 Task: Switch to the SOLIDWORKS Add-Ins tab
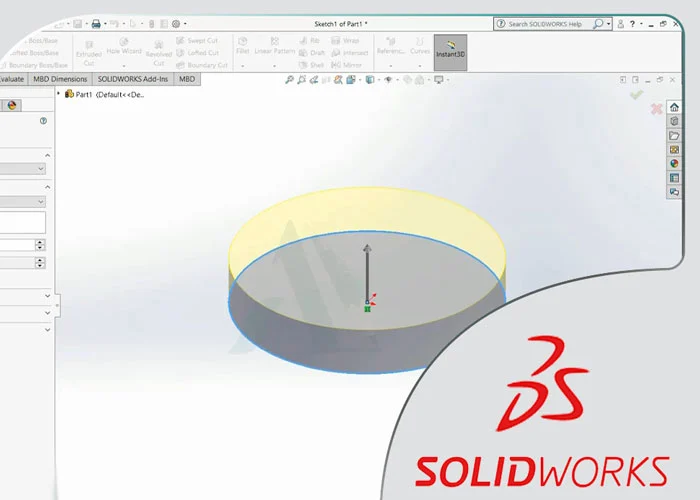pyautogui.click(x=133, y=79)
